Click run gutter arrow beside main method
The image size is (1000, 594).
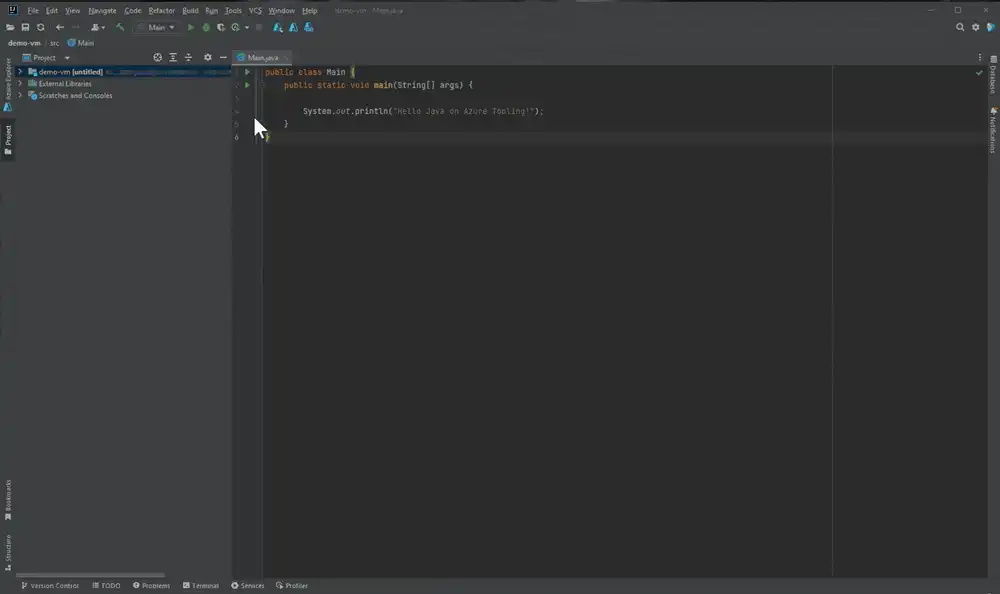[x=247, y=85]
